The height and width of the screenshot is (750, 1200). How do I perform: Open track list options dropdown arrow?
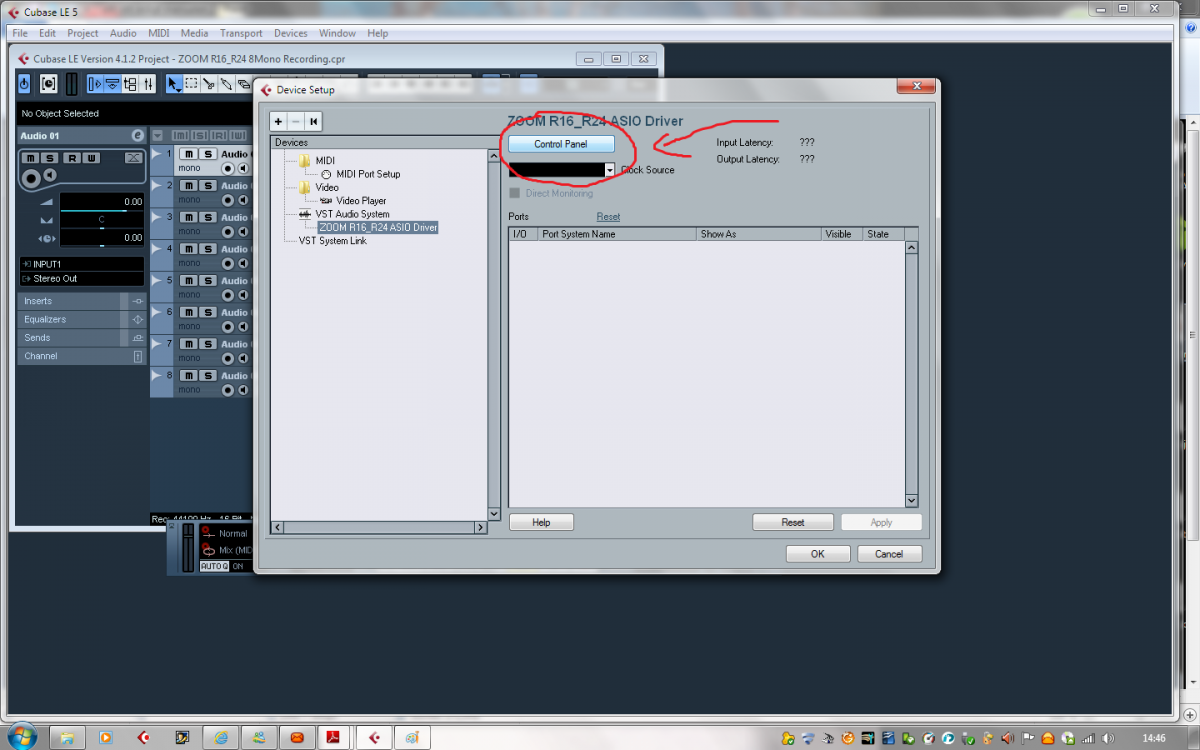(x=157, y=135)
